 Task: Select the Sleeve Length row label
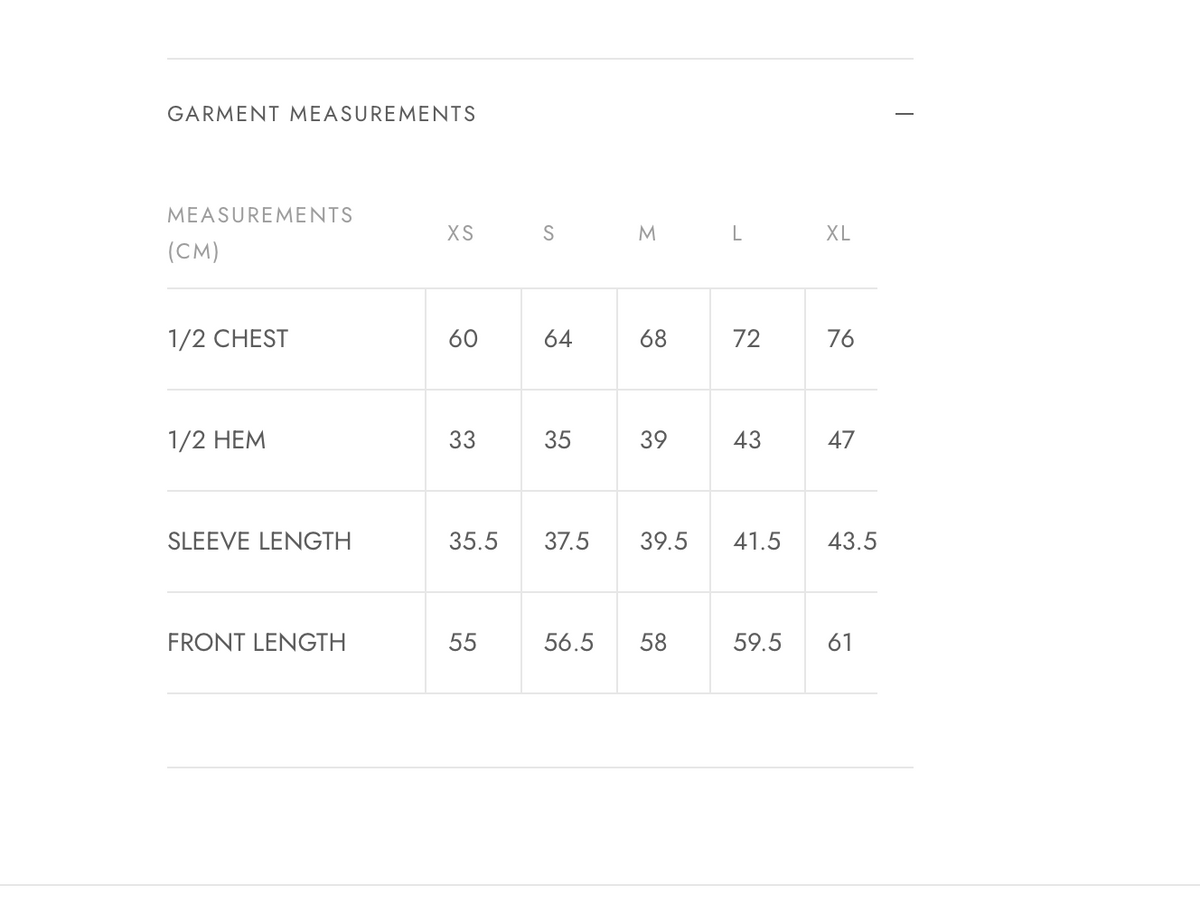coord(260,541)
